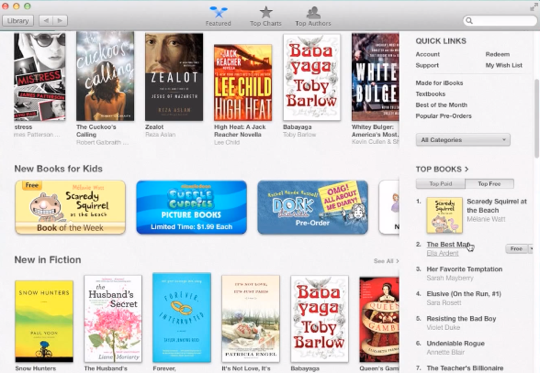Open the Queen's Gambit cover

coord(379,320)
